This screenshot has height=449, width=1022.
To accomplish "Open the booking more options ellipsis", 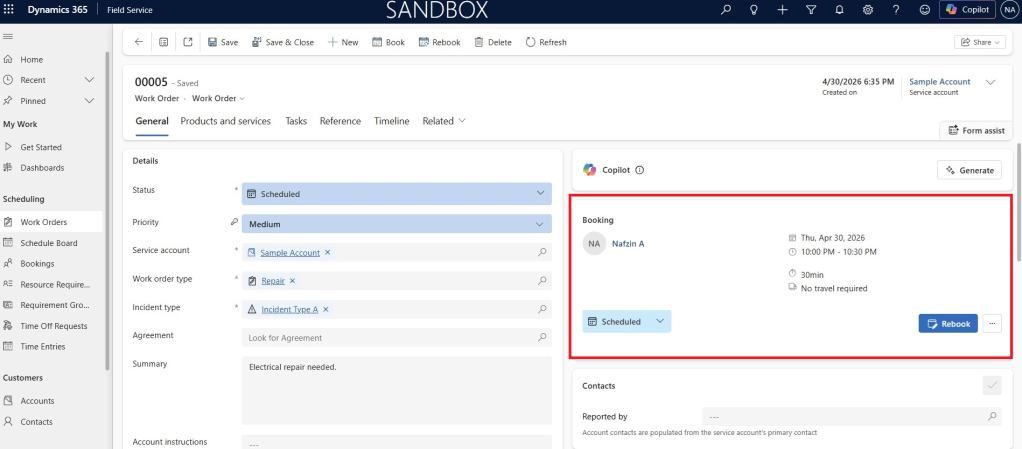I will point(992,323).
